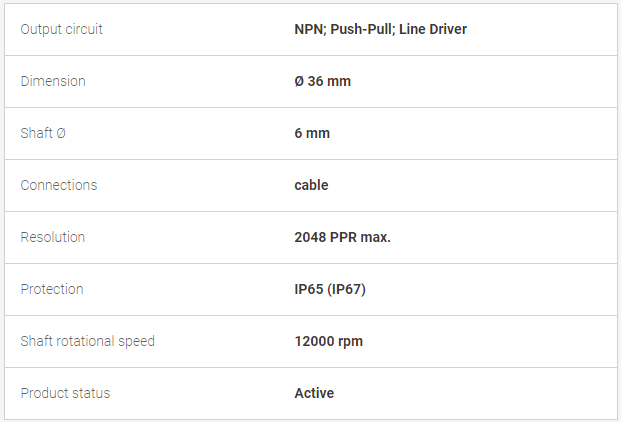
Task: Click the Output circuit label
Action: pos(61,29)
